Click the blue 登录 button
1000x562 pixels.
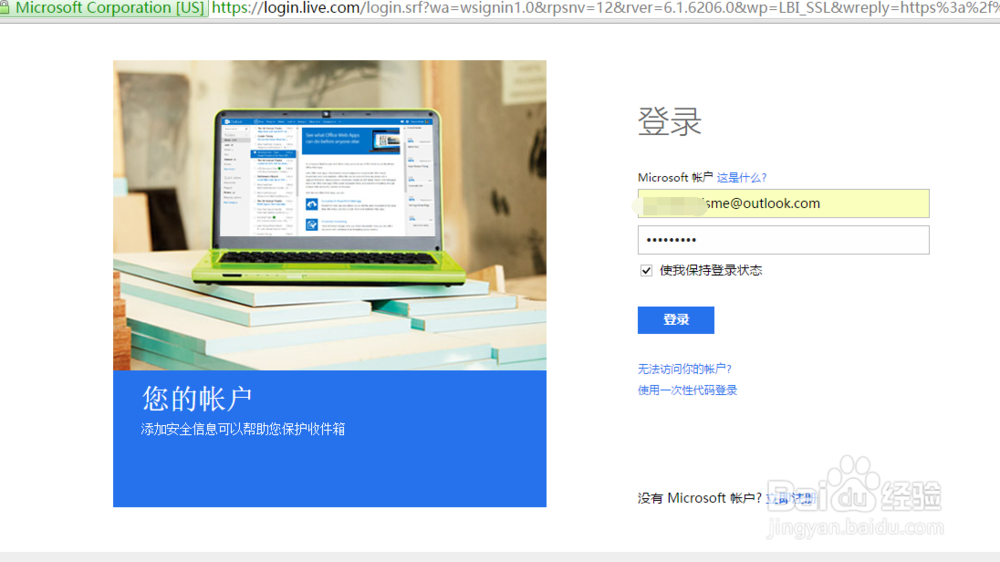pos(676,320)
